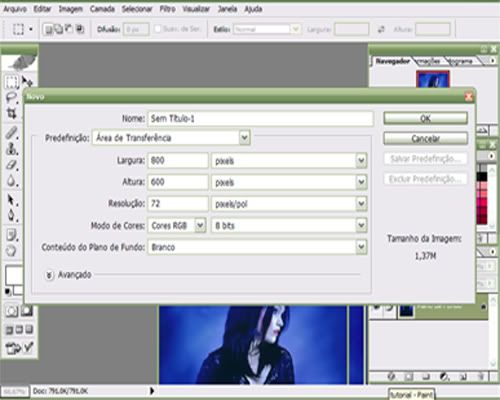500x400 pixels.
Task: Select the Rectangular Marquee tool in toolbox
Action: [x=11, y=82]
